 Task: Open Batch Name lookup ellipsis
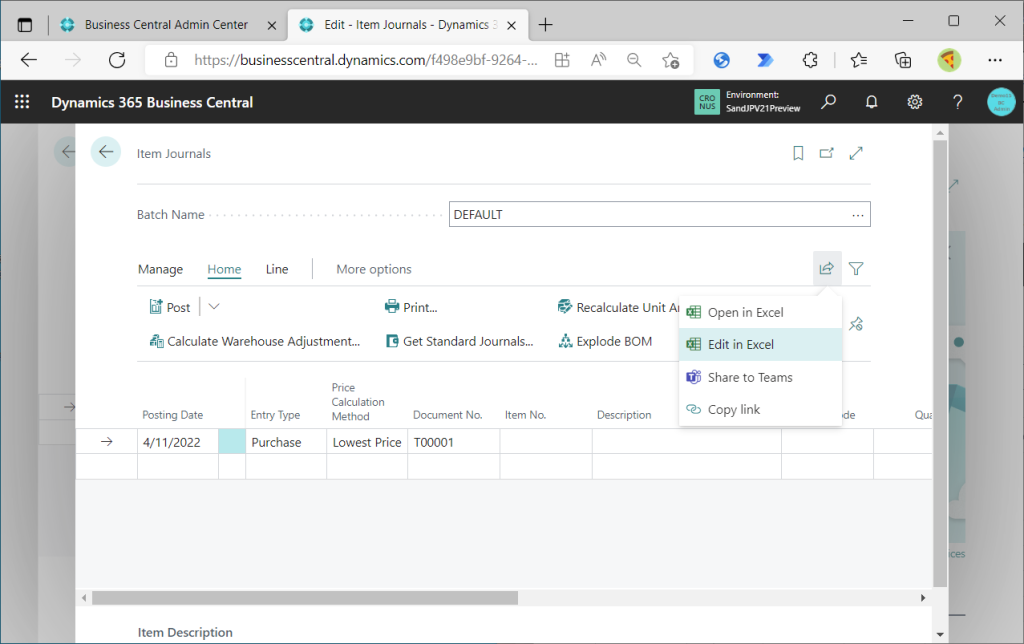coord(857,215)
